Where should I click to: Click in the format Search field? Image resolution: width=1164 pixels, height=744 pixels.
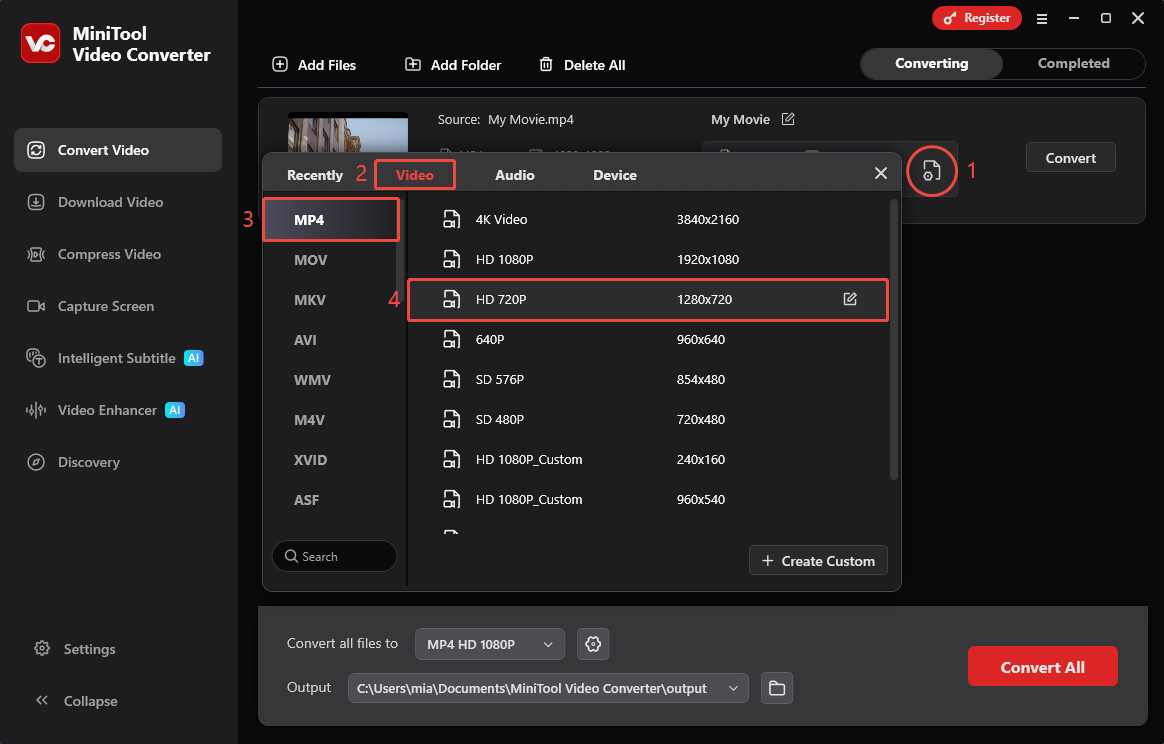point(334,556)
